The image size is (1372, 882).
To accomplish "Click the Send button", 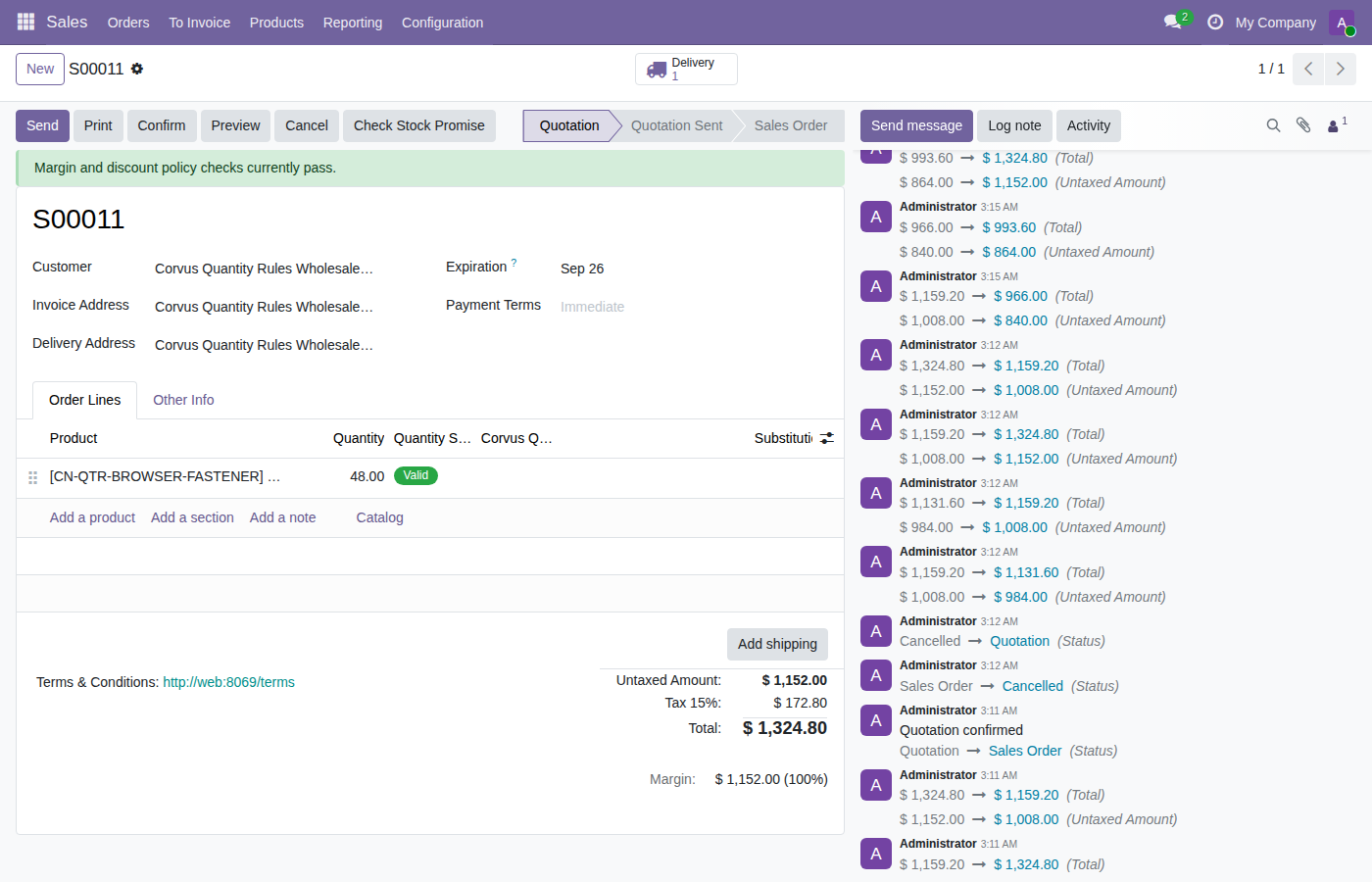I will (x=42, y=125).
